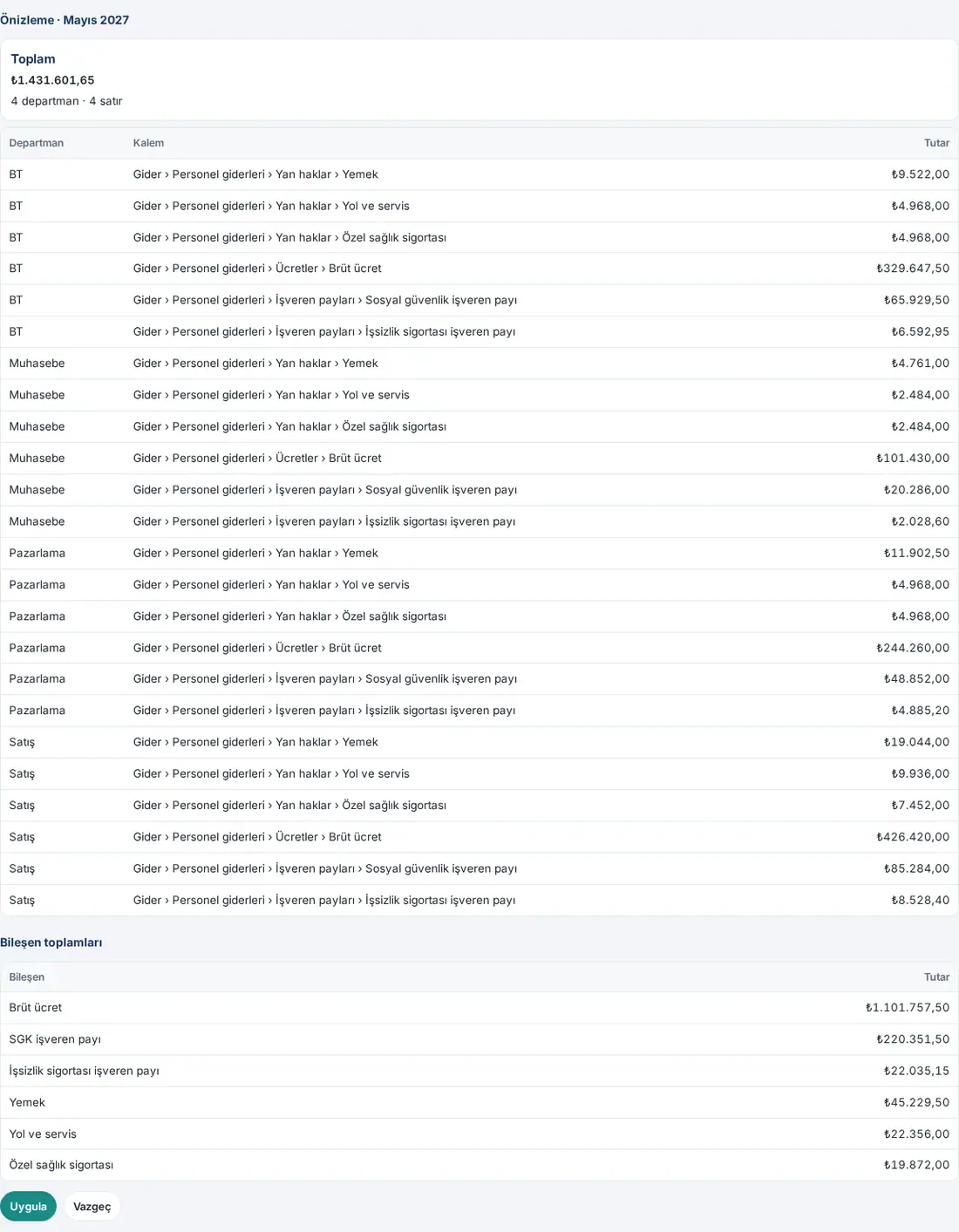The width and height of the screenshot is (959, 1232).
Task: Click the ₺7.452,00 amount cell
Action: click(x=920, y=806)
